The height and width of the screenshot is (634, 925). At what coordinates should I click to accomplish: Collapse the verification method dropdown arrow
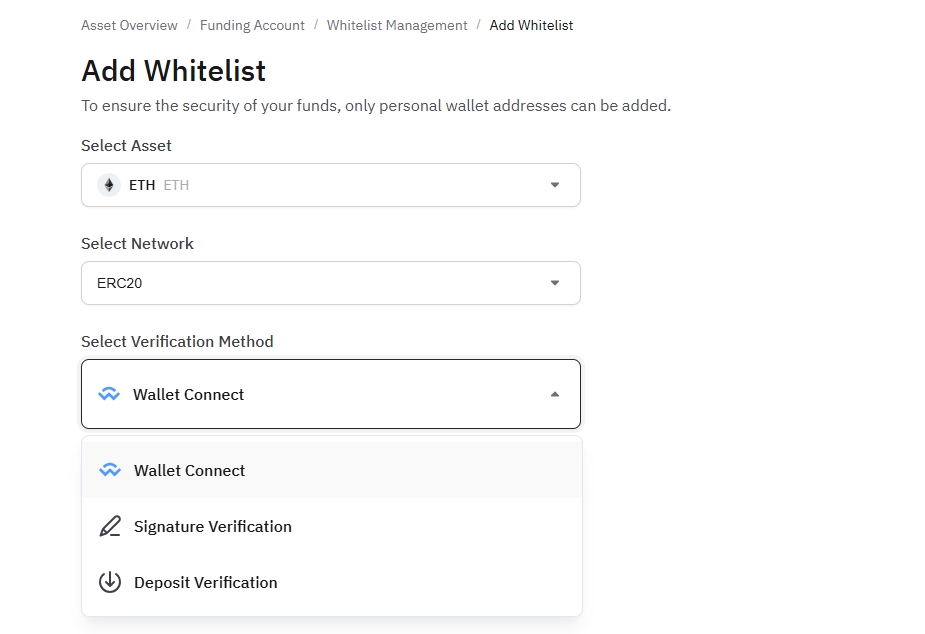pyautogui.click(x=555, y=394)
